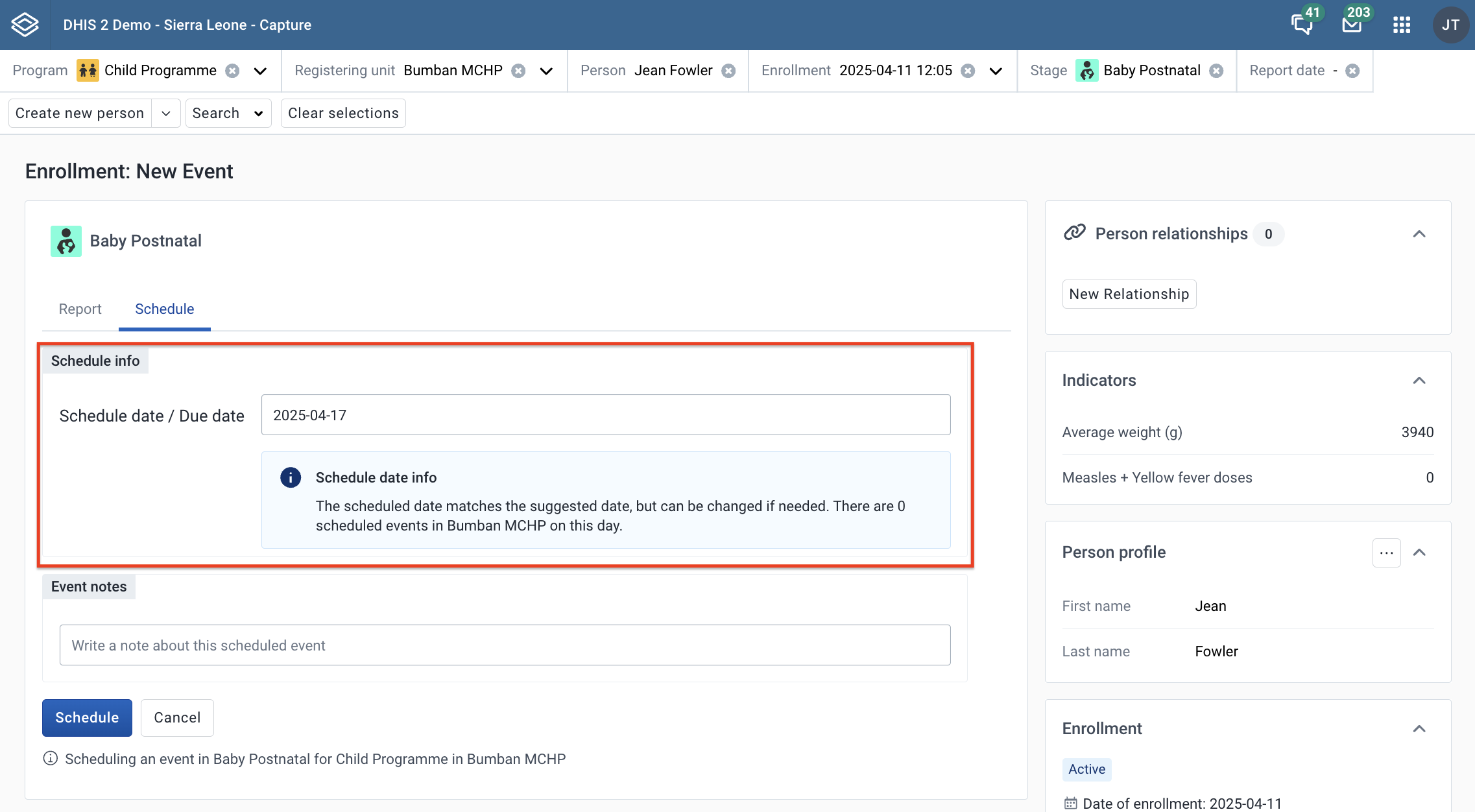The width and height of the screenshot is (1475, 812).
Task: Focus the Schedule date / Due date field
Action: pyautogui.click(x=606, y=415)
